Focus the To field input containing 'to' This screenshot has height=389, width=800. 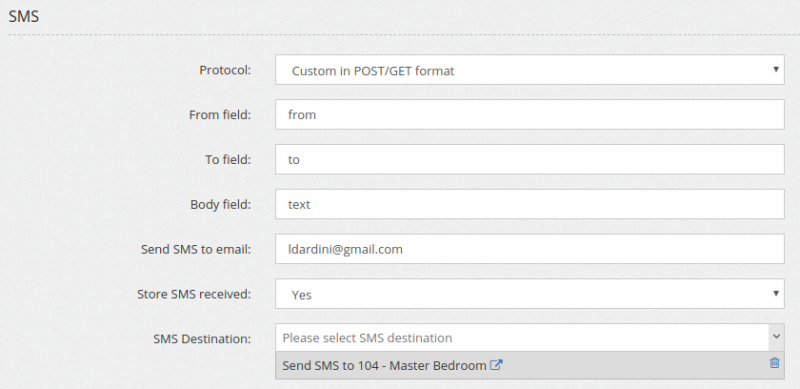click(x=530, y=159)
